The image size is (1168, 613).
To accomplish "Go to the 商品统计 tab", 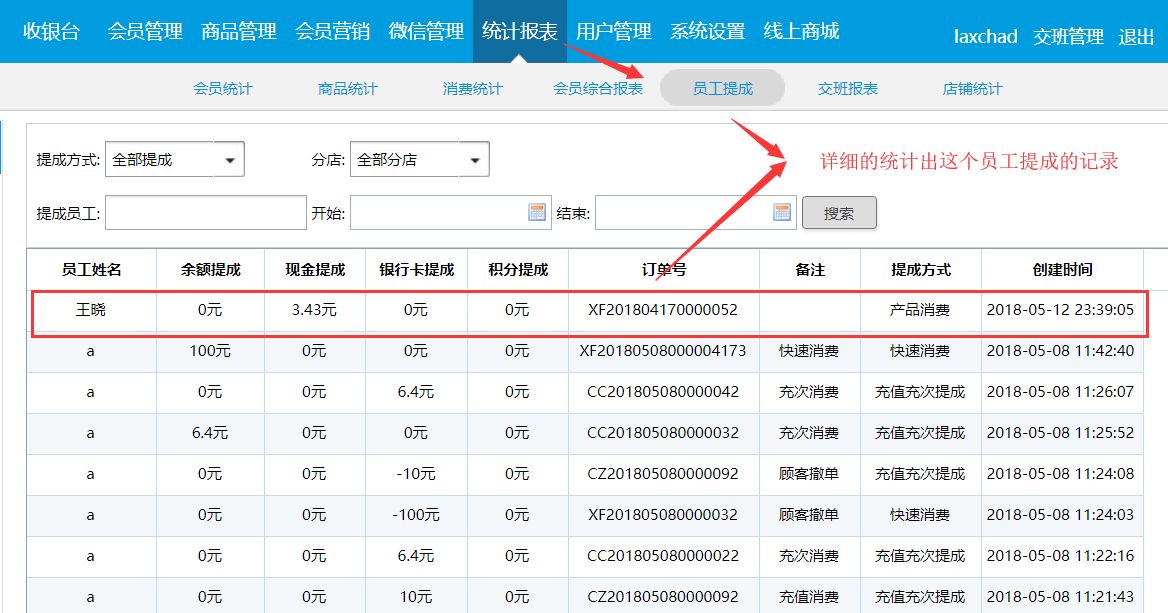I will [348, 89].
